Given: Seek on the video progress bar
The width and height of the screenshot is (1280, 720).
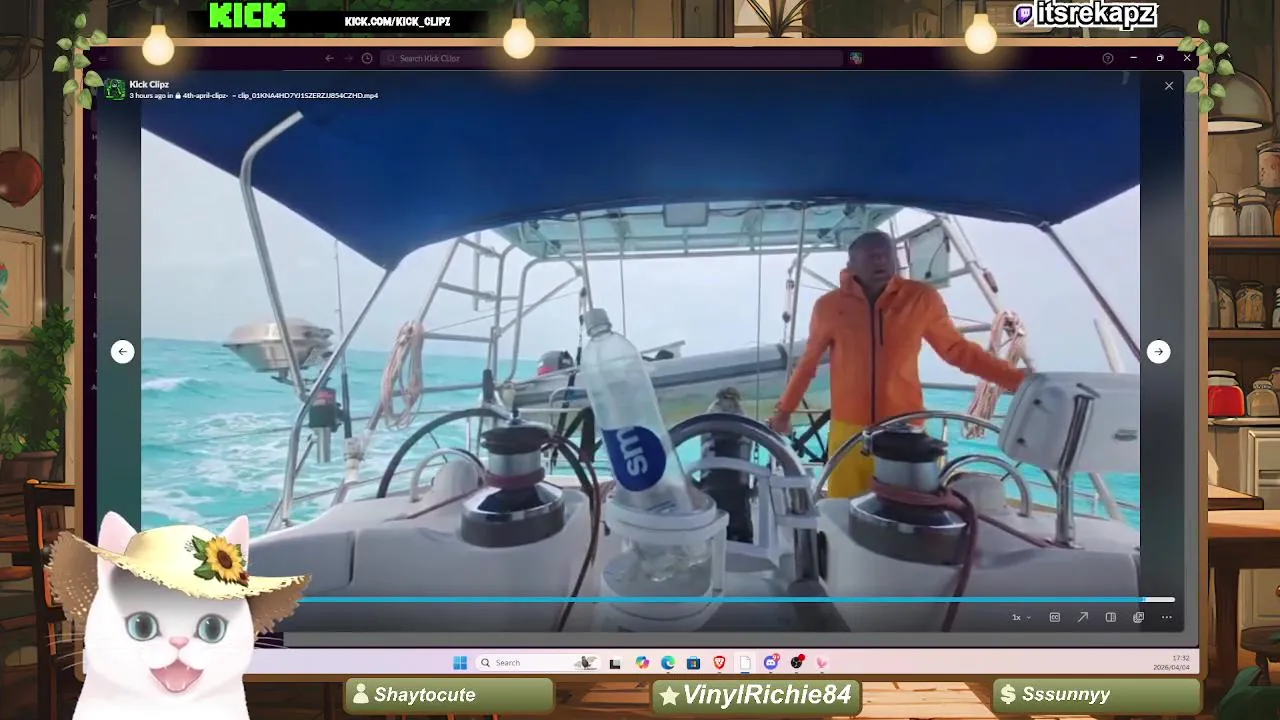Looking at the screenshot, I should pyautogui.click(x=710, y=600).
